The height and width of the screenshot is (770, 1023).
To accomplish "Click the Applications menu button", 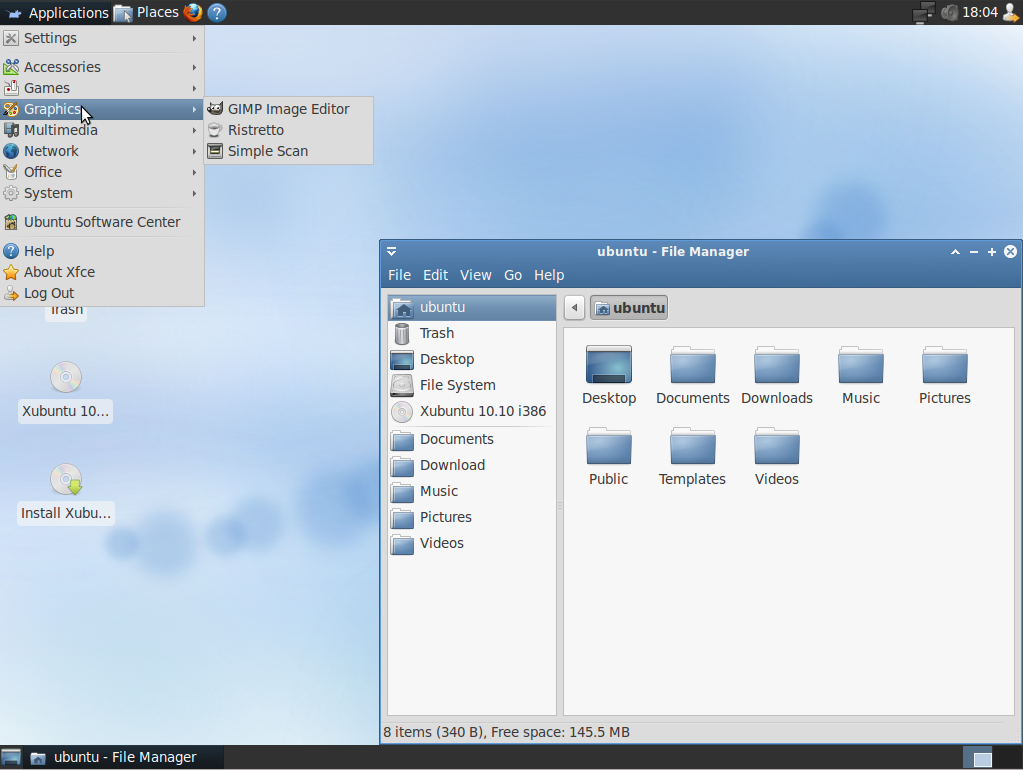I will (x=57, y=12).
